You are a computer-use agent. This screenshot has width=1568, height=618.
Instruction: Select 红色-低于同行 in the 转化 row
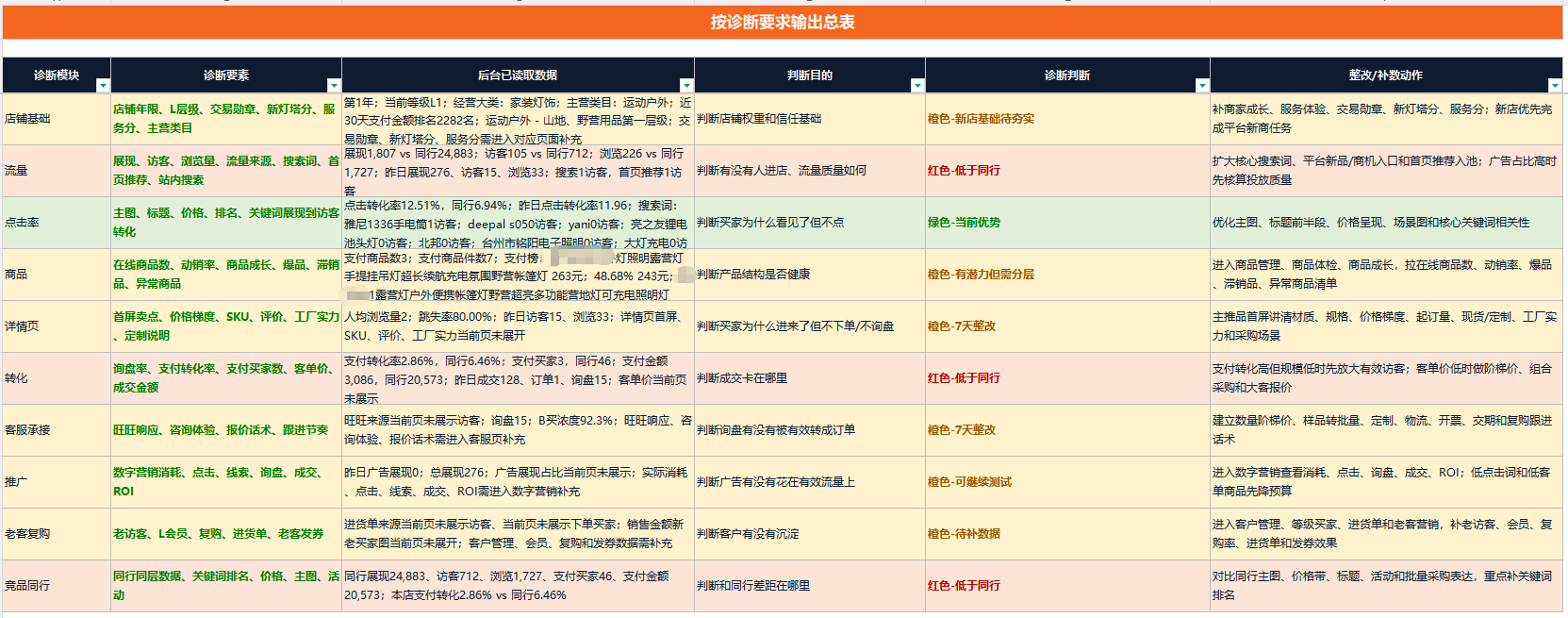coord(1067,378)
